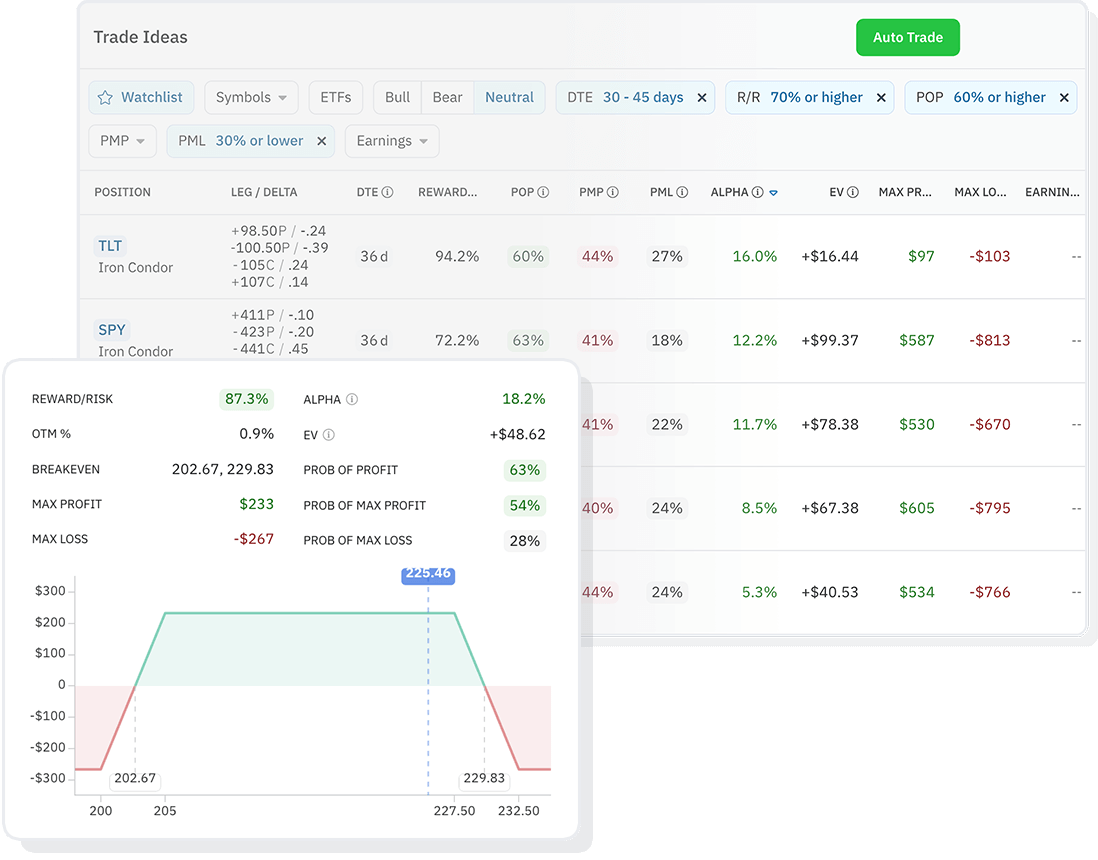Screen dimensions: 1098x860
Task: Disable the active Neutral filter
Action: (509, 97)
